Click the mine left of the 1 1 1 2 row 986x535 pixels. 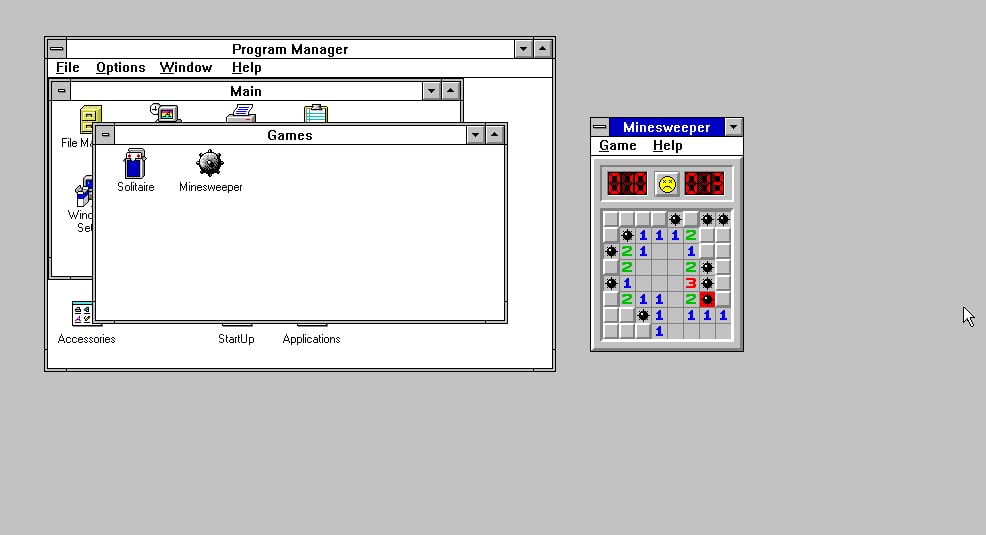tap(627, 236)
